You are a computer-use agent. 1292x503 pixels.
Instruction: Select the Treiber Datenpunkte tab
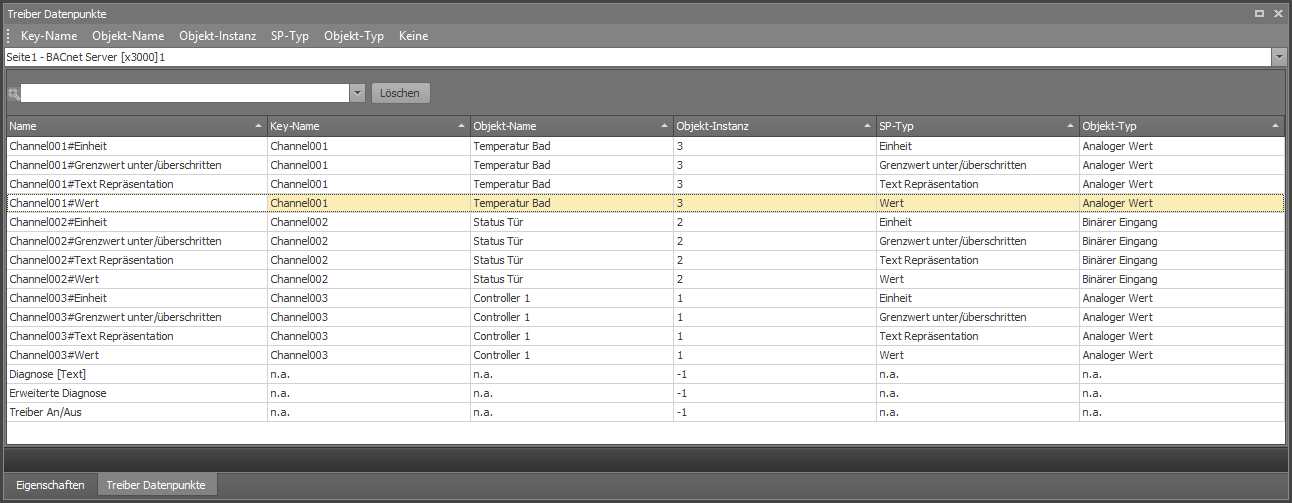(156, 485)
